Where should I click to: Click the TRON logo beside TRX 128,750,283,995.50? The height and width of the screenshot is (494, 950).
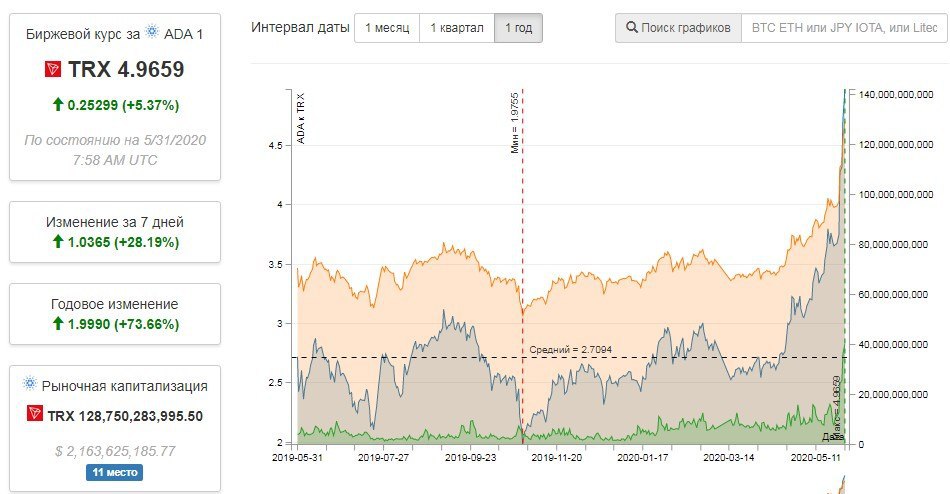click(35, 414)
